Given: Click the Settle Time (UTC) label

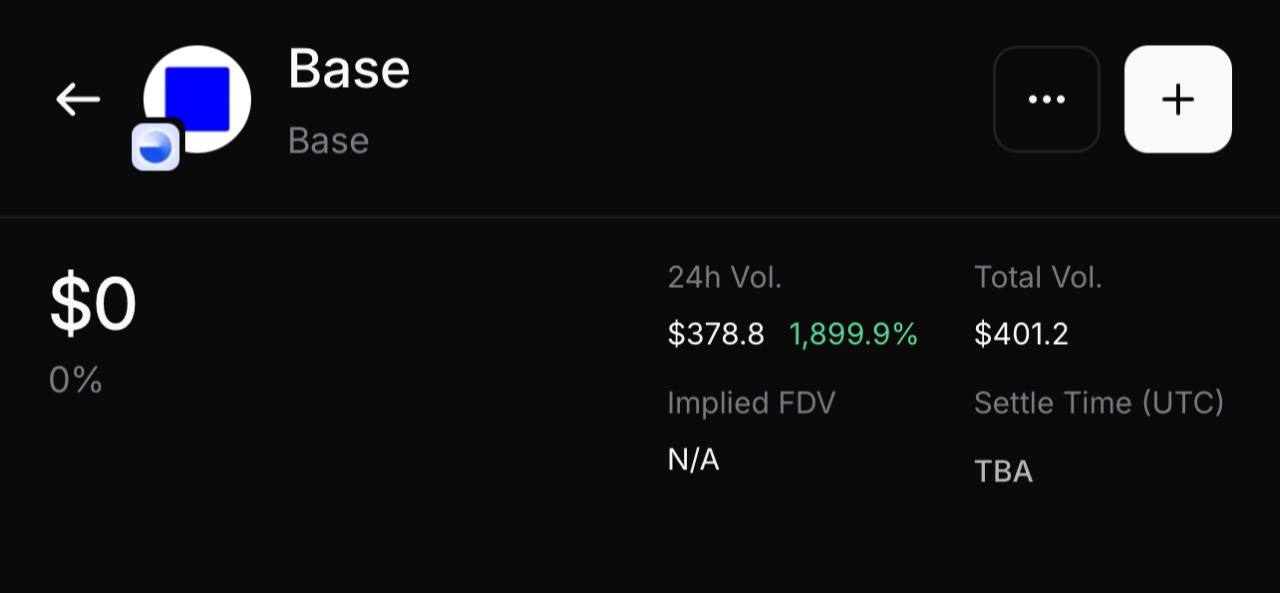Looking at the screenshot, I should pos(1099,403).
